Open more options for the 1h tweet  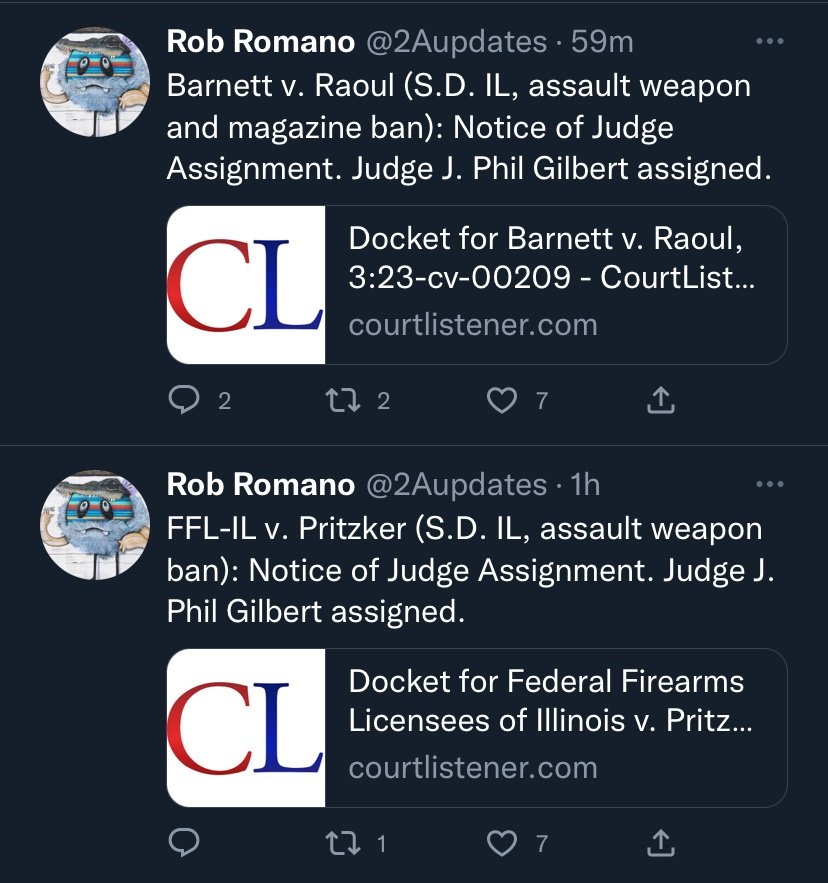click(x=769, y=484)
